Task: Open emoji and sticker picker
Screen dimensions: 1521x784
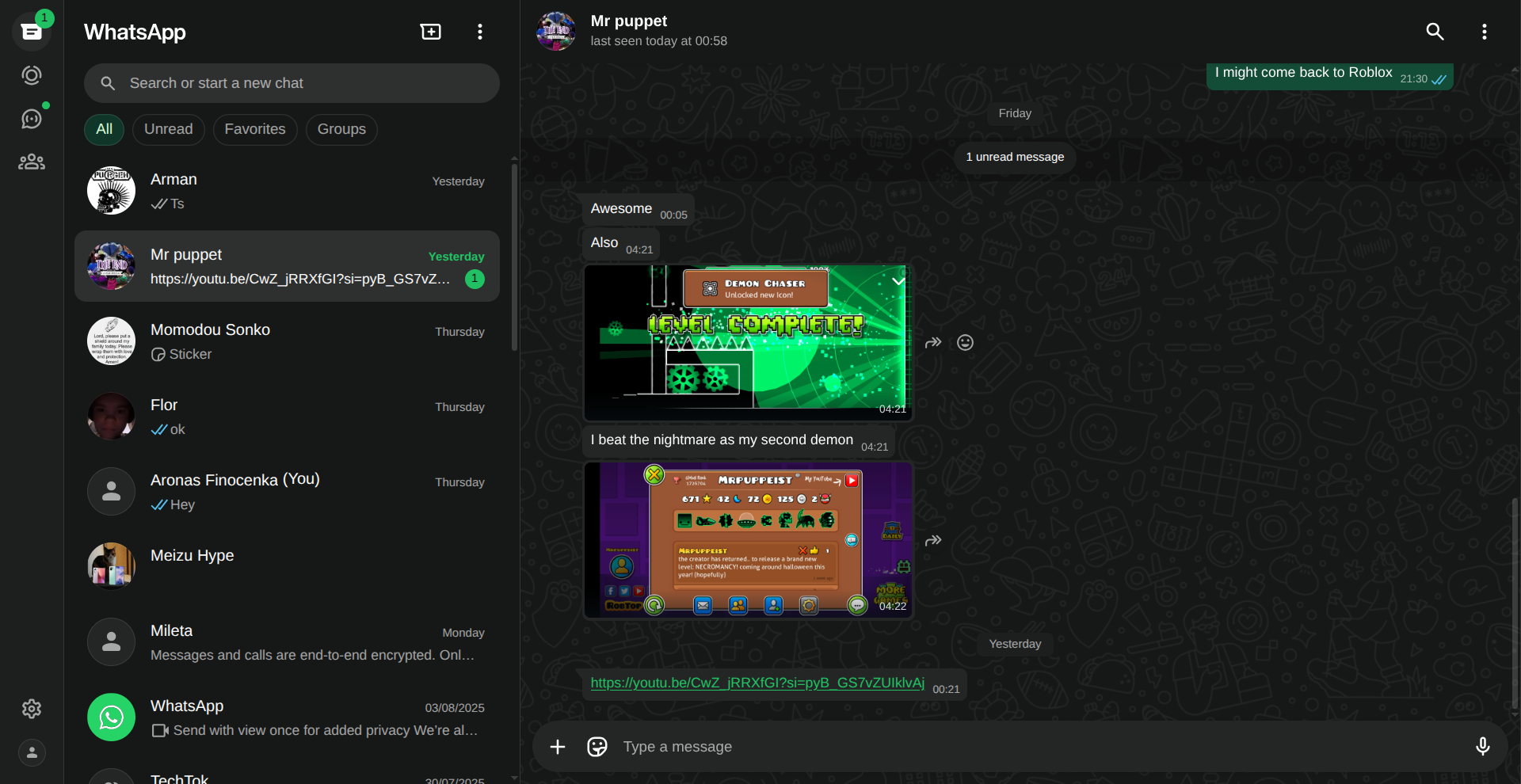Action: (x=597, y=747)
